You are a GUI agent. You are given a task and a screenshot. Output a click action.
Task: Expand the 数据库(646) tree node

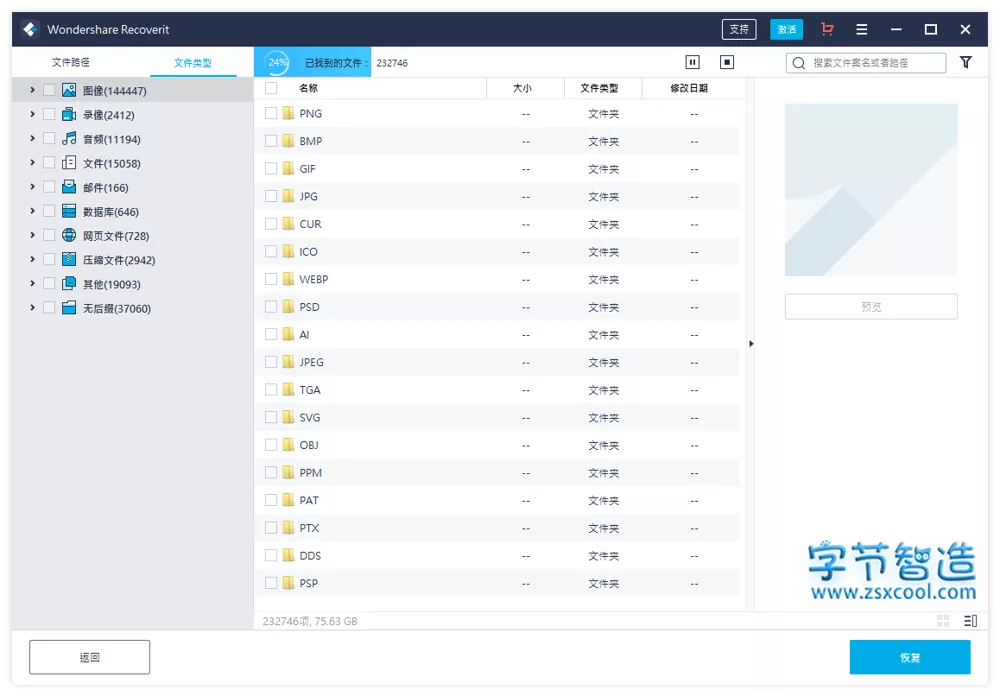(x=32, y=211)
